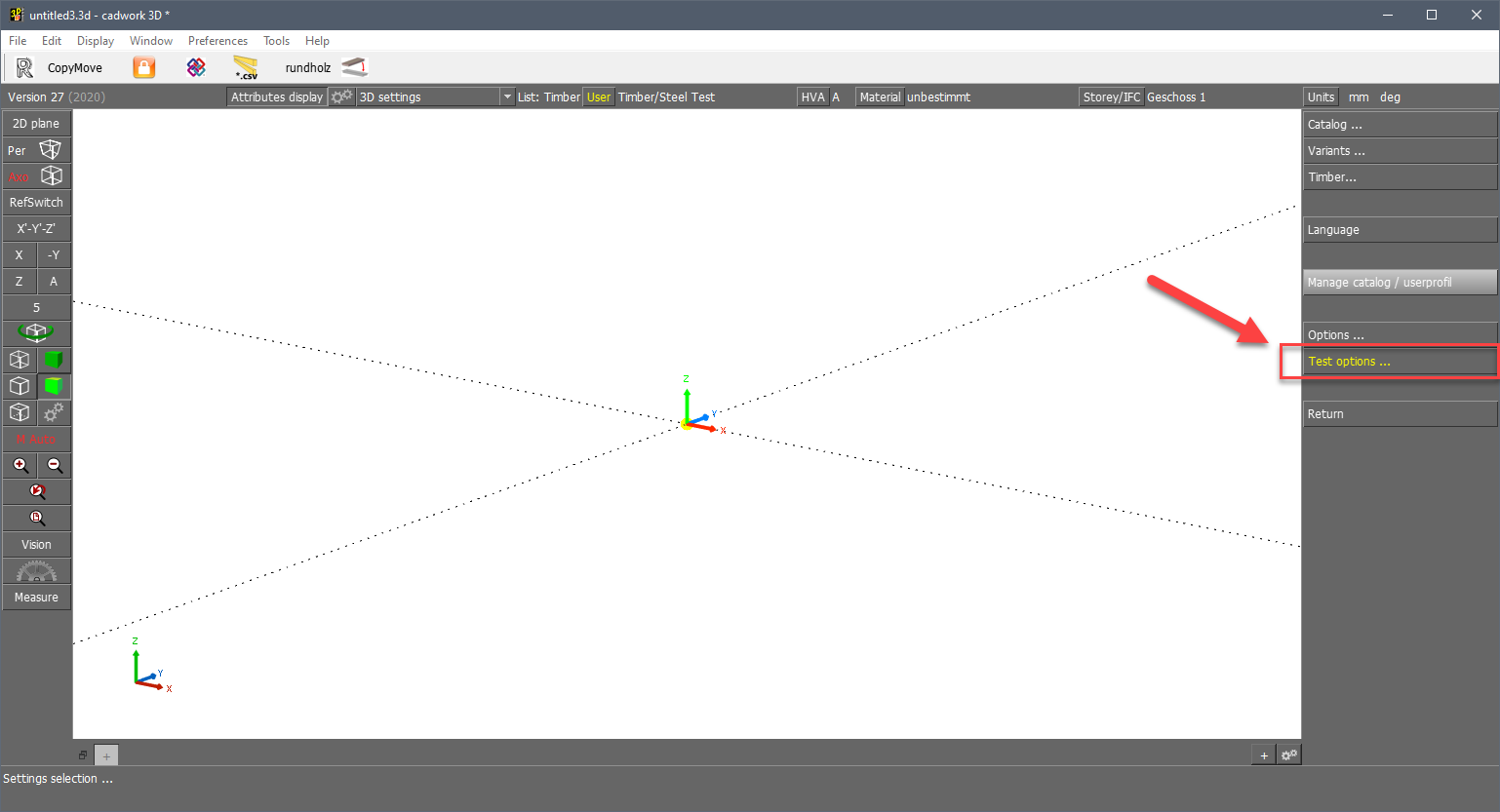The width and height of the screenshot is (1500, 812).
Task: Open the Window menu
Action: tap(150, 40)
